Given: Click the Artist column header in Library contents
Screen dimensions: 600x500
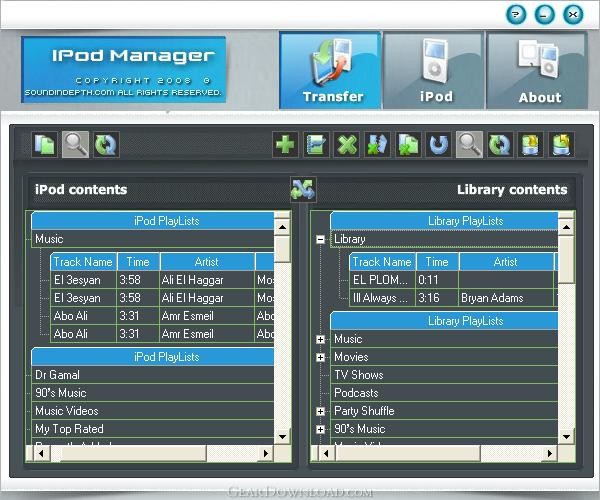Looking at the screenshot, I should point(506,262).
